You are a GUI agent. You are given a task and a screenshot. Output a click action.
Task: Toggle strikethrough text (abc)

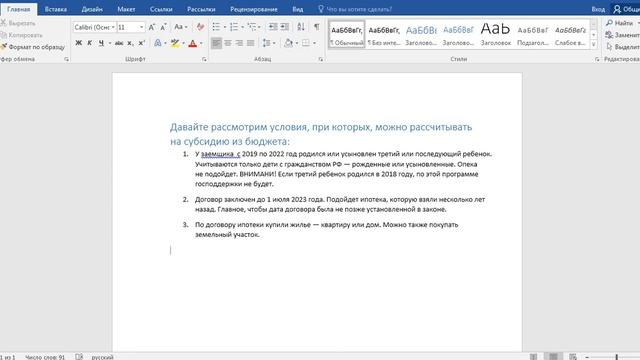pos(119,43)
